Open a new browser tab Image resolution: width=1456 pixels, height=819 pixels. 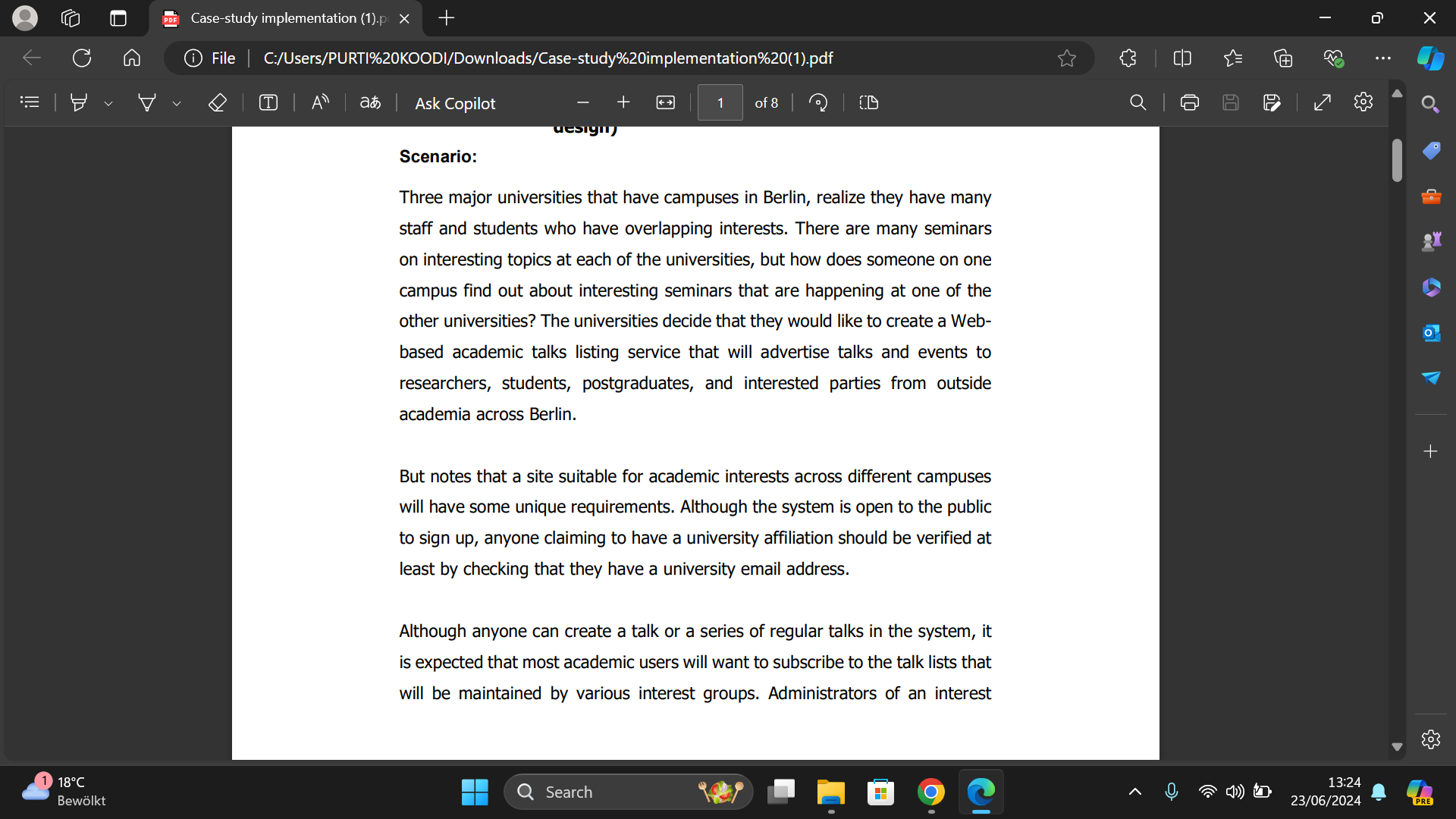click(446, 18)
